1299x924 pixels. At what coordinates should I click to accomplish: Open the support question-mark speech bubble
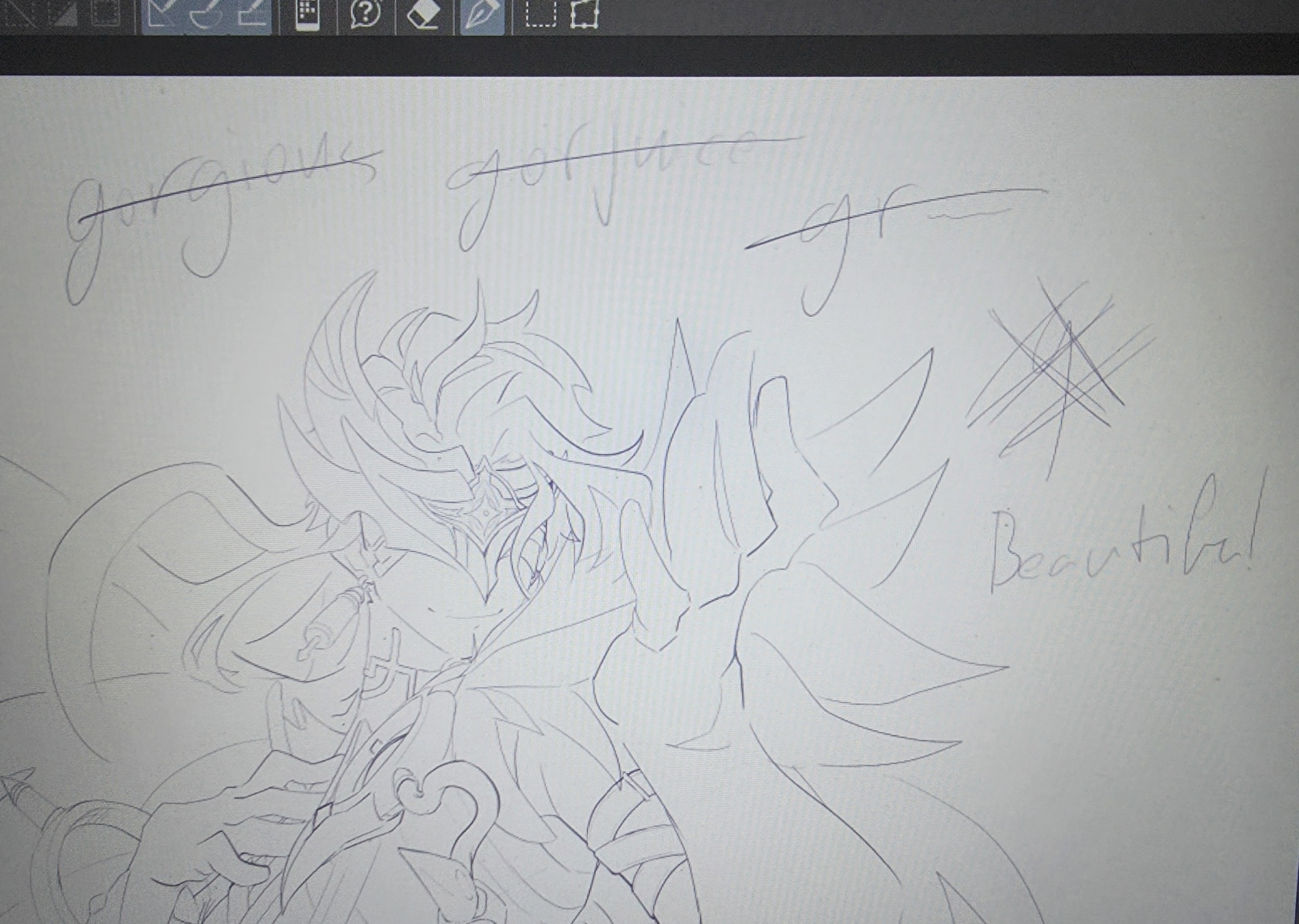(x=366, y=14)
